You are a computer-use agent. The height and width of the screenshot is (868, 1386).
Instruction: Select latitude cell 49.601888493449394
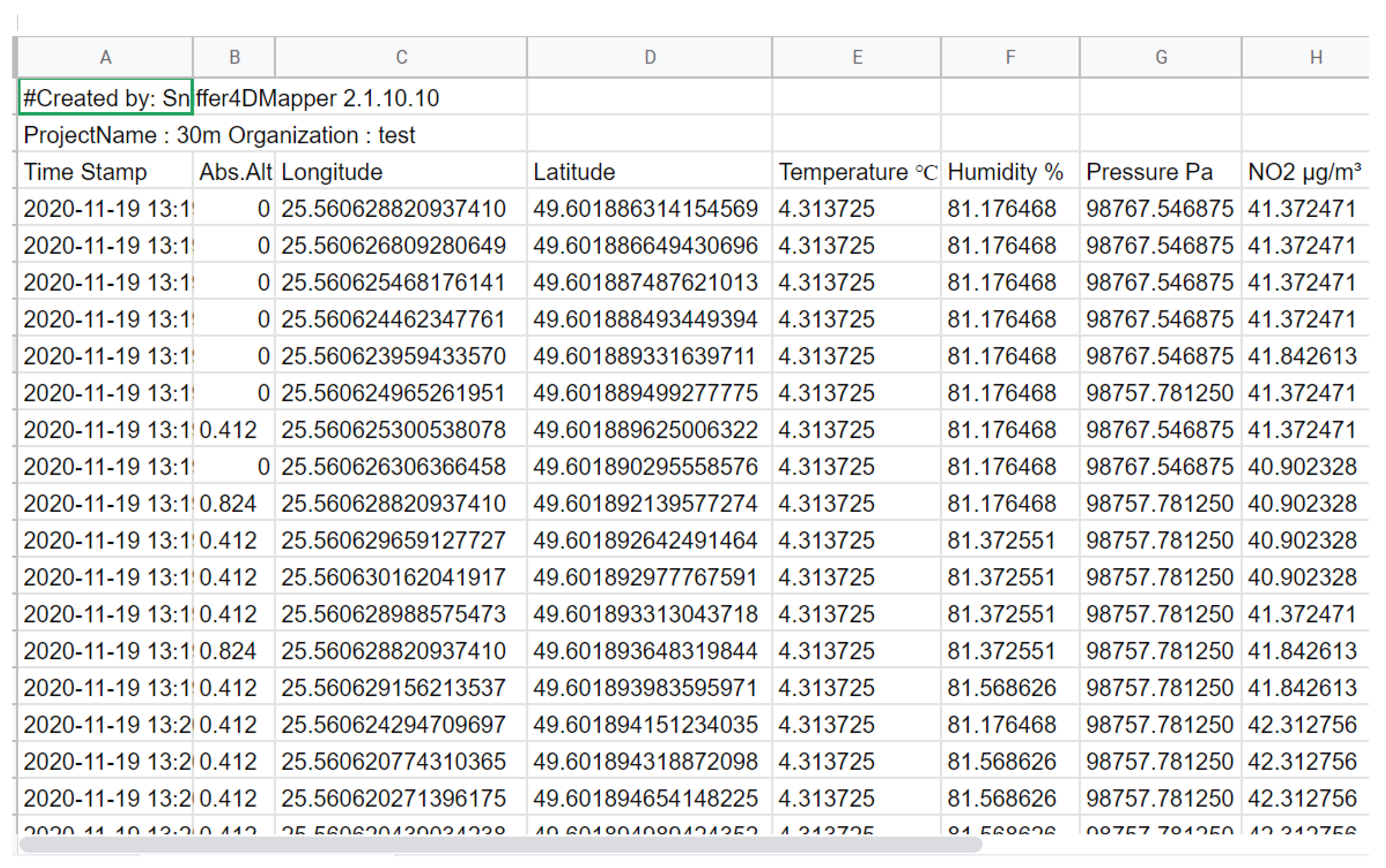point(649,319)
